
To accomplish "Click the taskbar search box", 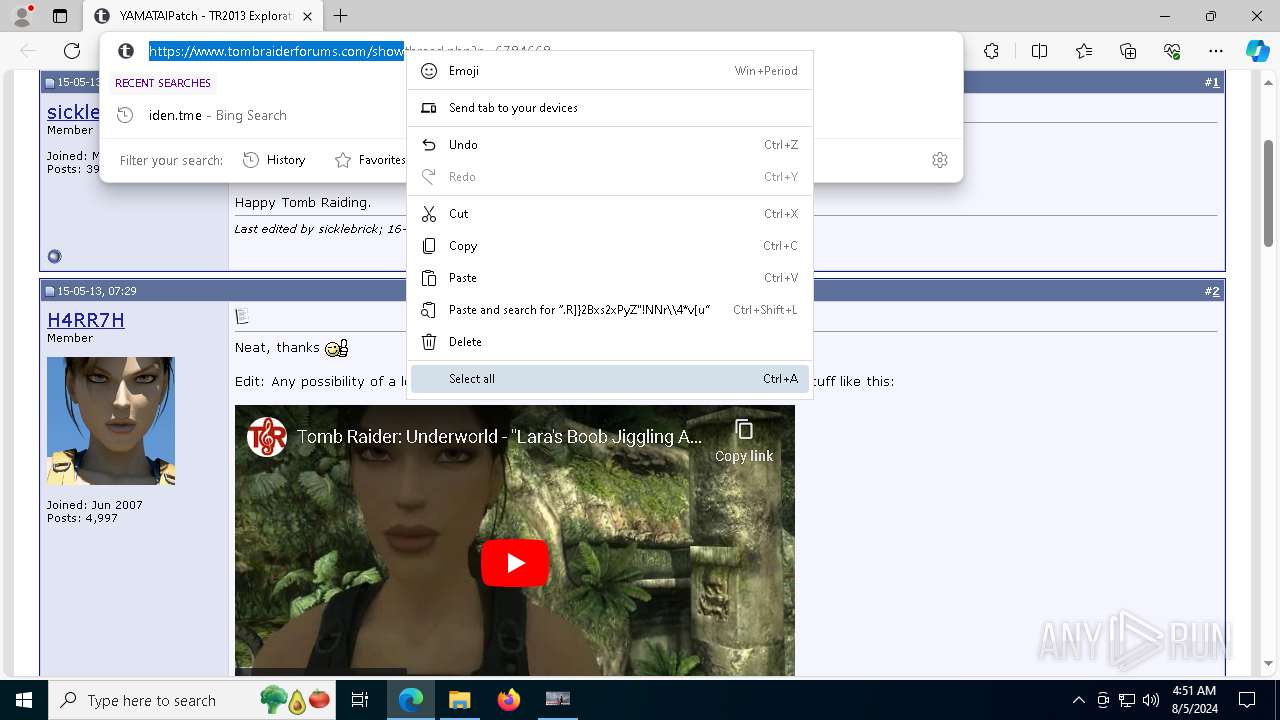I will pyautogui.click(x=193, y=700).
